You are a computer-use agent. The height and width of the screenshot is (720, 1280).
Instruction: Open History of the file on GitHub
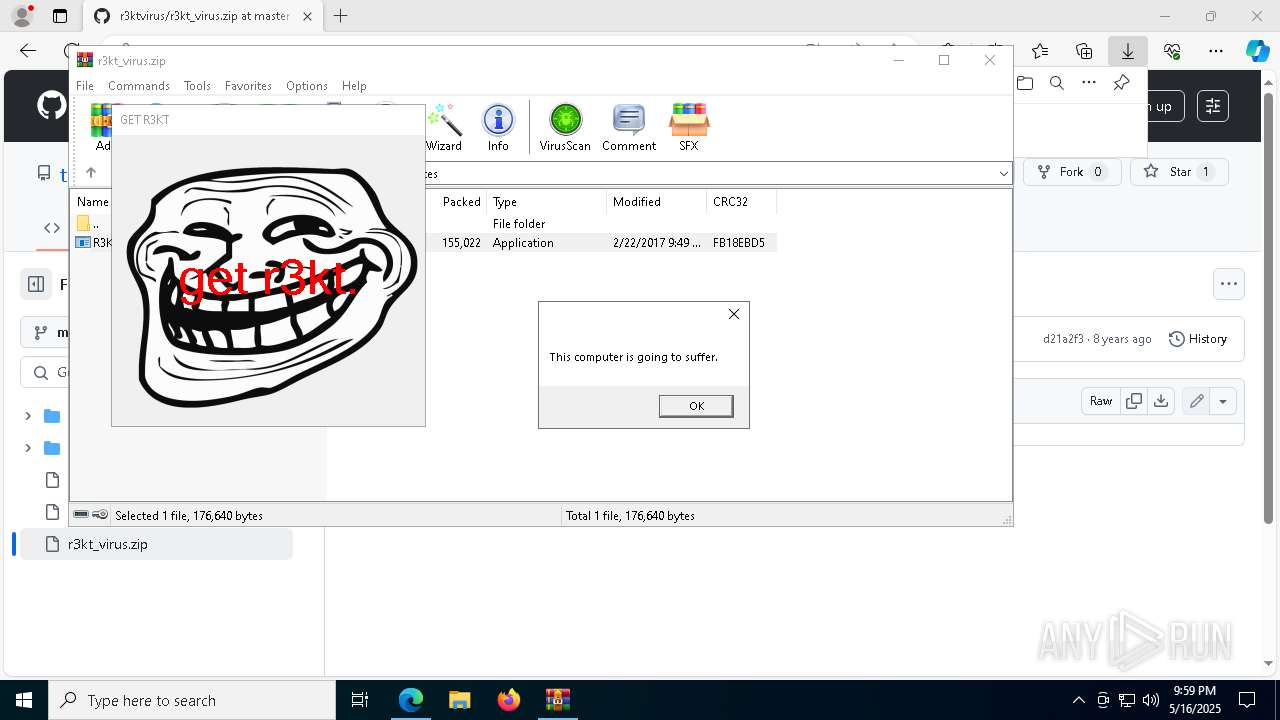[x=1198, y=339]
